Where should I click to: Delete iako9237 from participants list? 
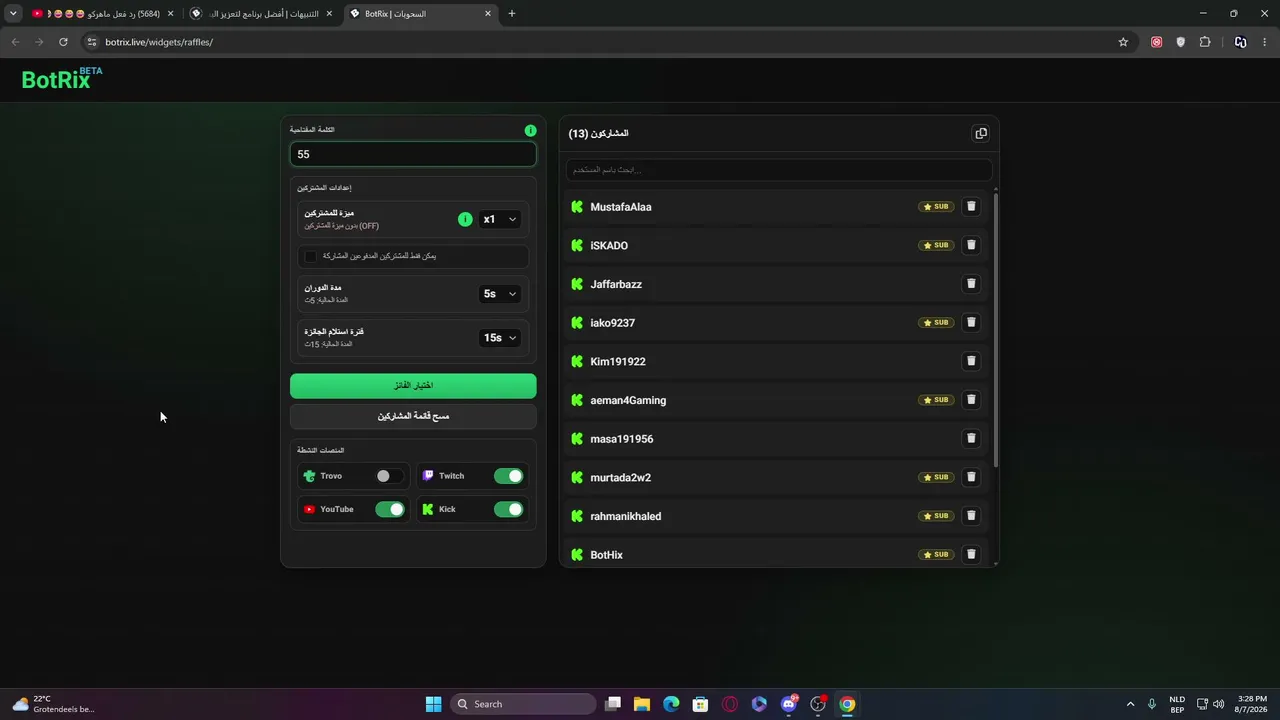pos(970,322)
